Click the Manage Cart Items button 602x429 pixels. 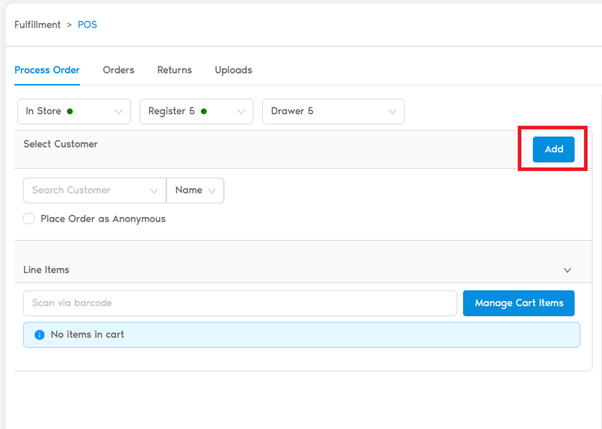(519, 303)
